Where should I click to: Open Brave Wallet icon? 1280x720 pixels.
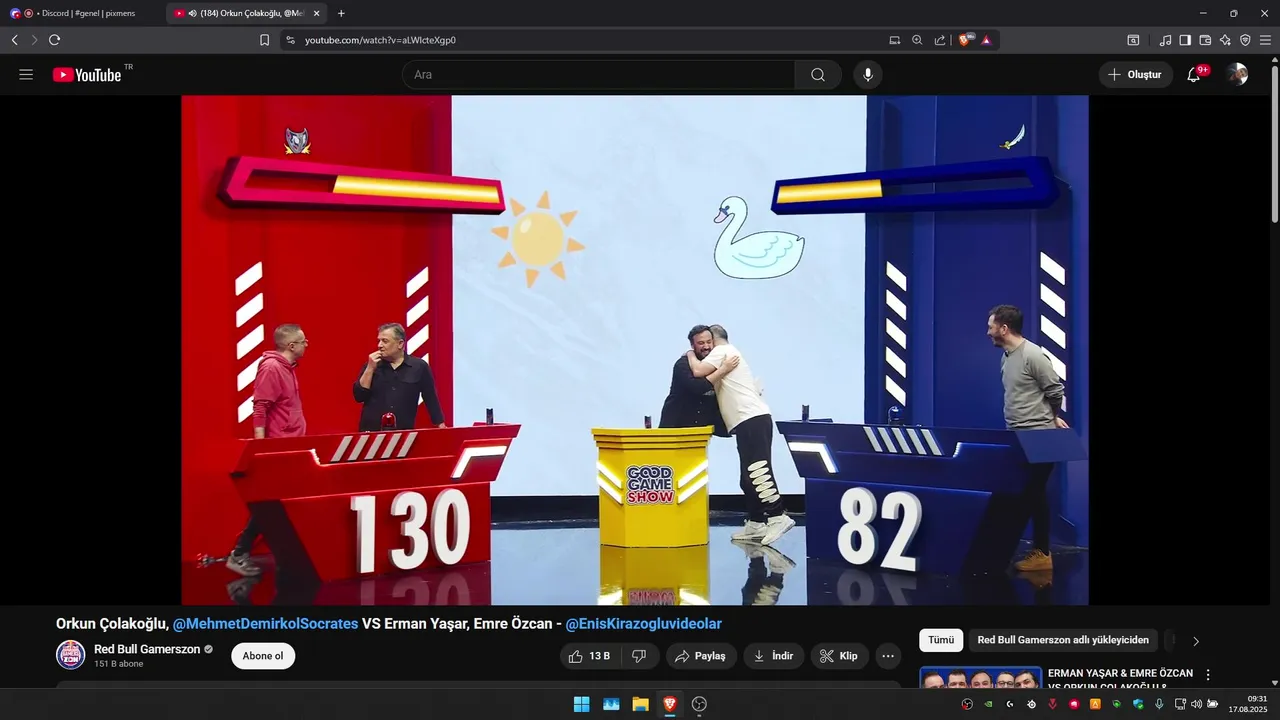[x=1205, y=40]
